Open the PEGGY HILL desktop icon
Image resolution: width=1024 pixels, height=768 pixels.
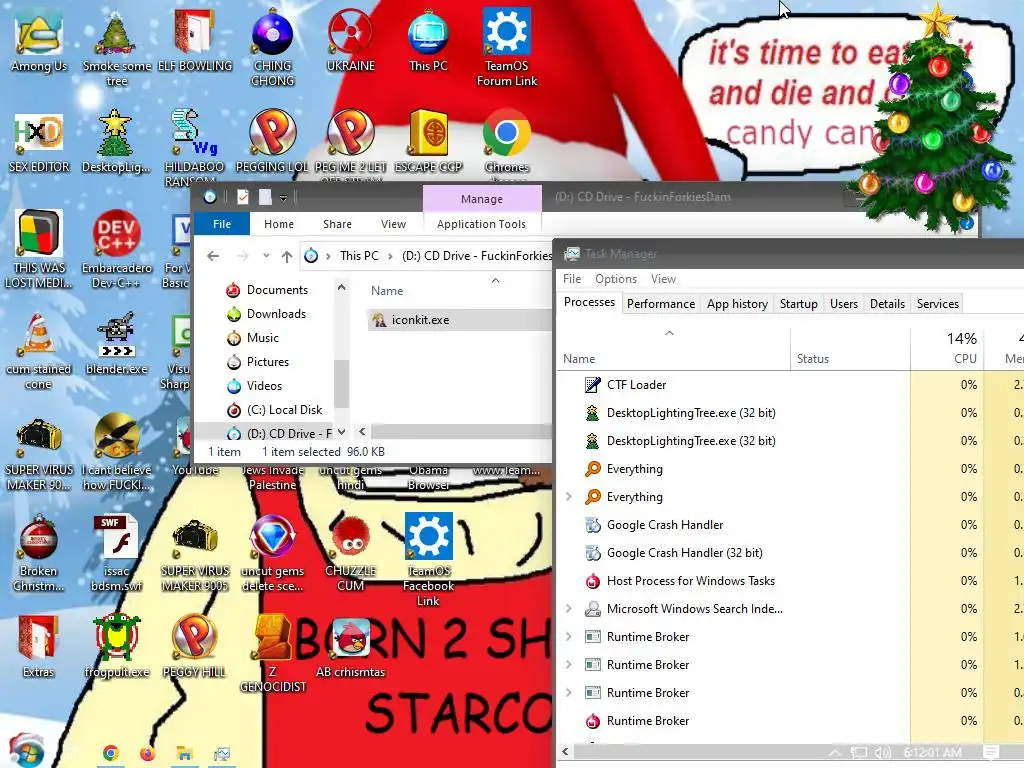click(195, 647)
